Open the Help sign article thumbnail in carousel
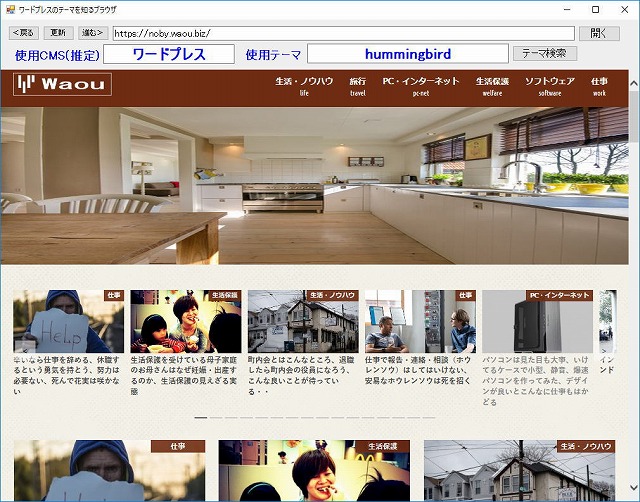 tap(69, 322)
